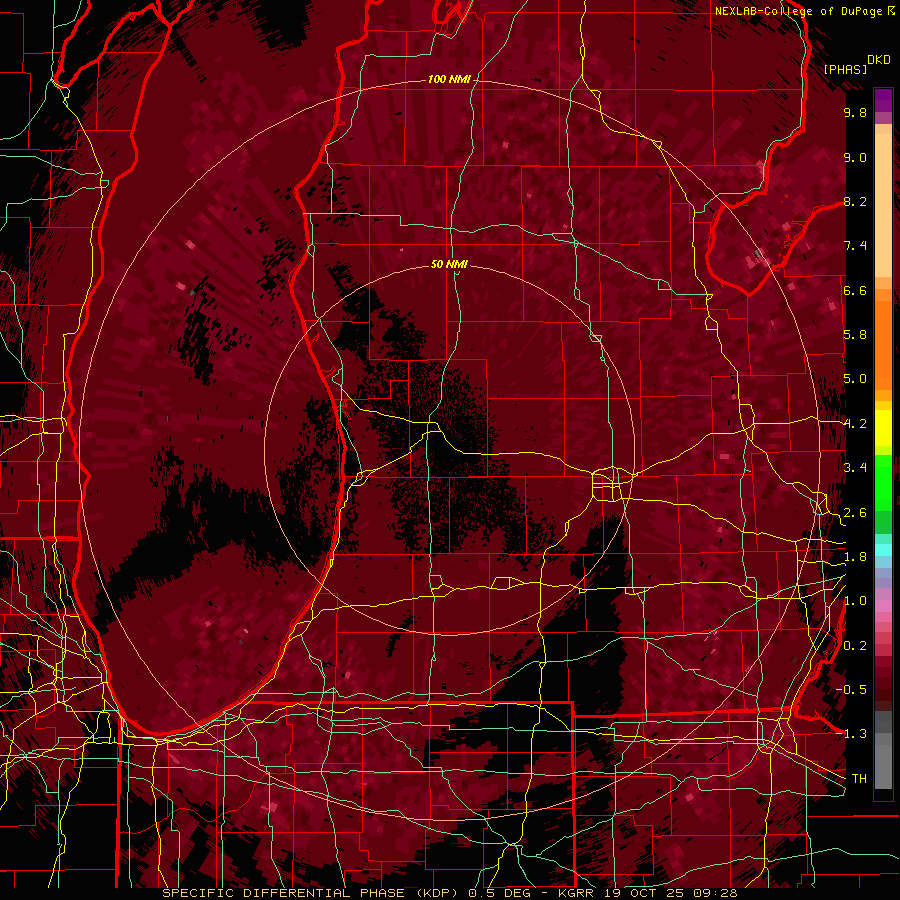
Task: Click the 50 NMI range ring label
Action: [x=449, y=264]
